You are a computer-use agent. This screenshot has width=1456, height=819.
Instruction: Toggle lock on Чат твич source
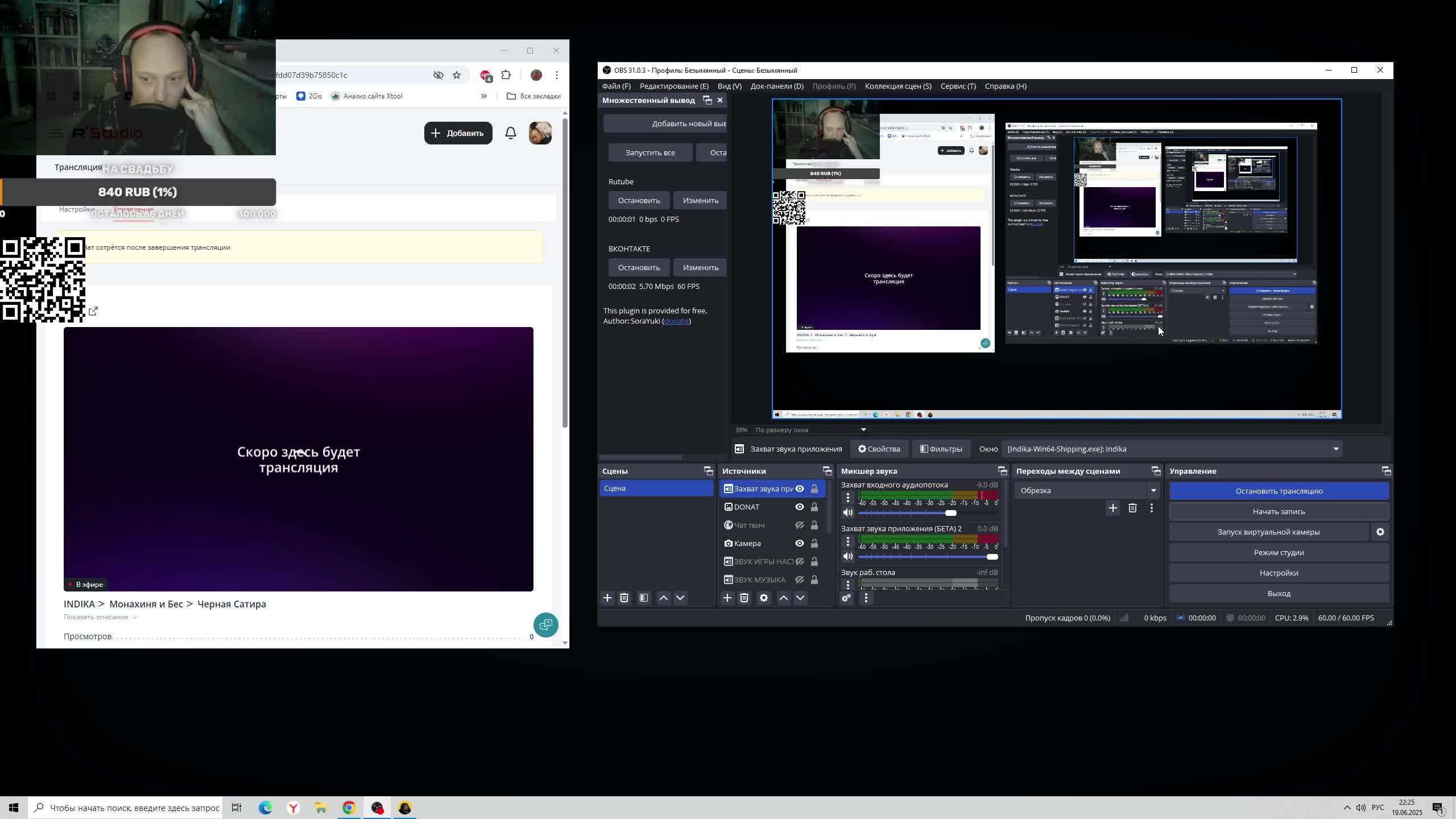coord(814,525)
